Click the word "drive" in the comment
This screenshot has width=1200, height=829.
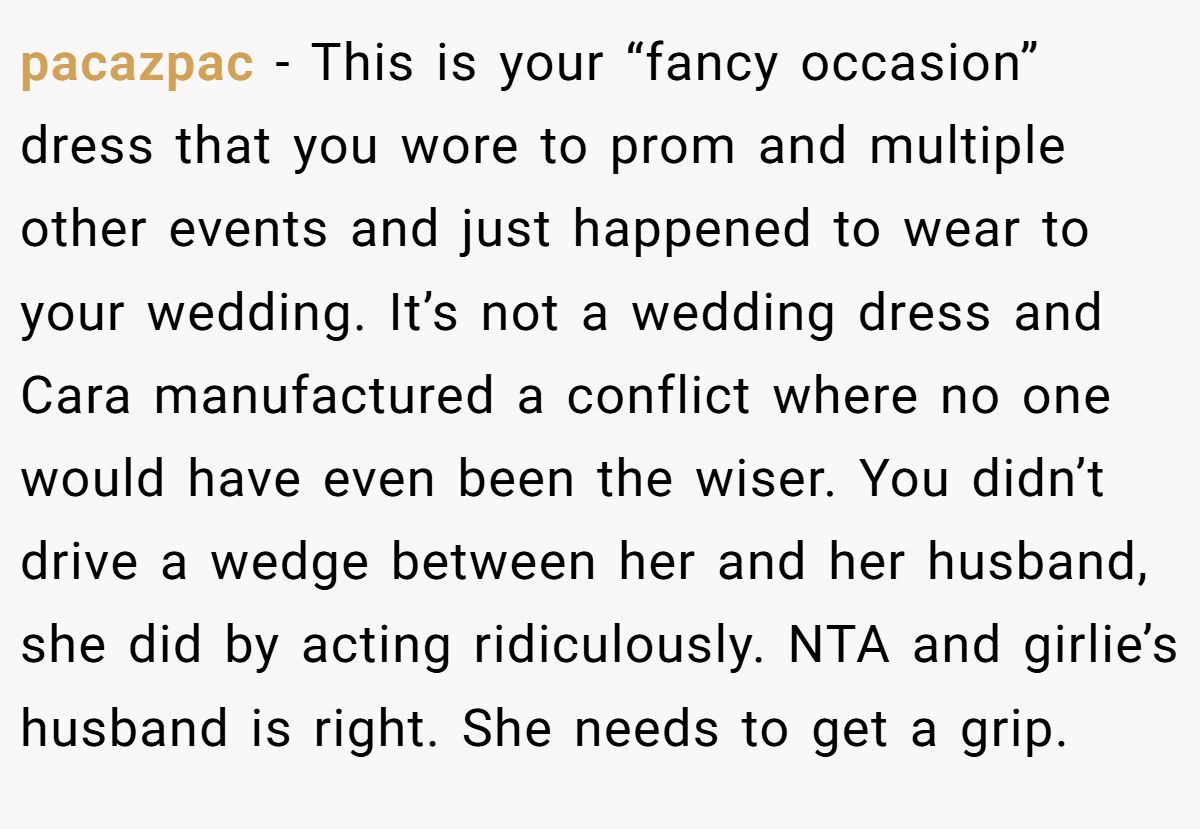click(x=81, y=562)
